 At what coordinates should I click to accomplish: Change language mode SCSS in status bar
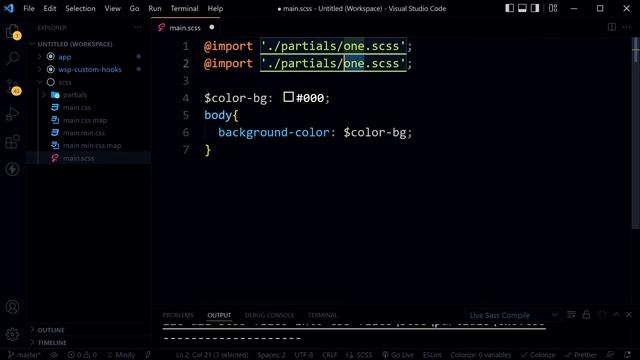(x=359, y=355)
